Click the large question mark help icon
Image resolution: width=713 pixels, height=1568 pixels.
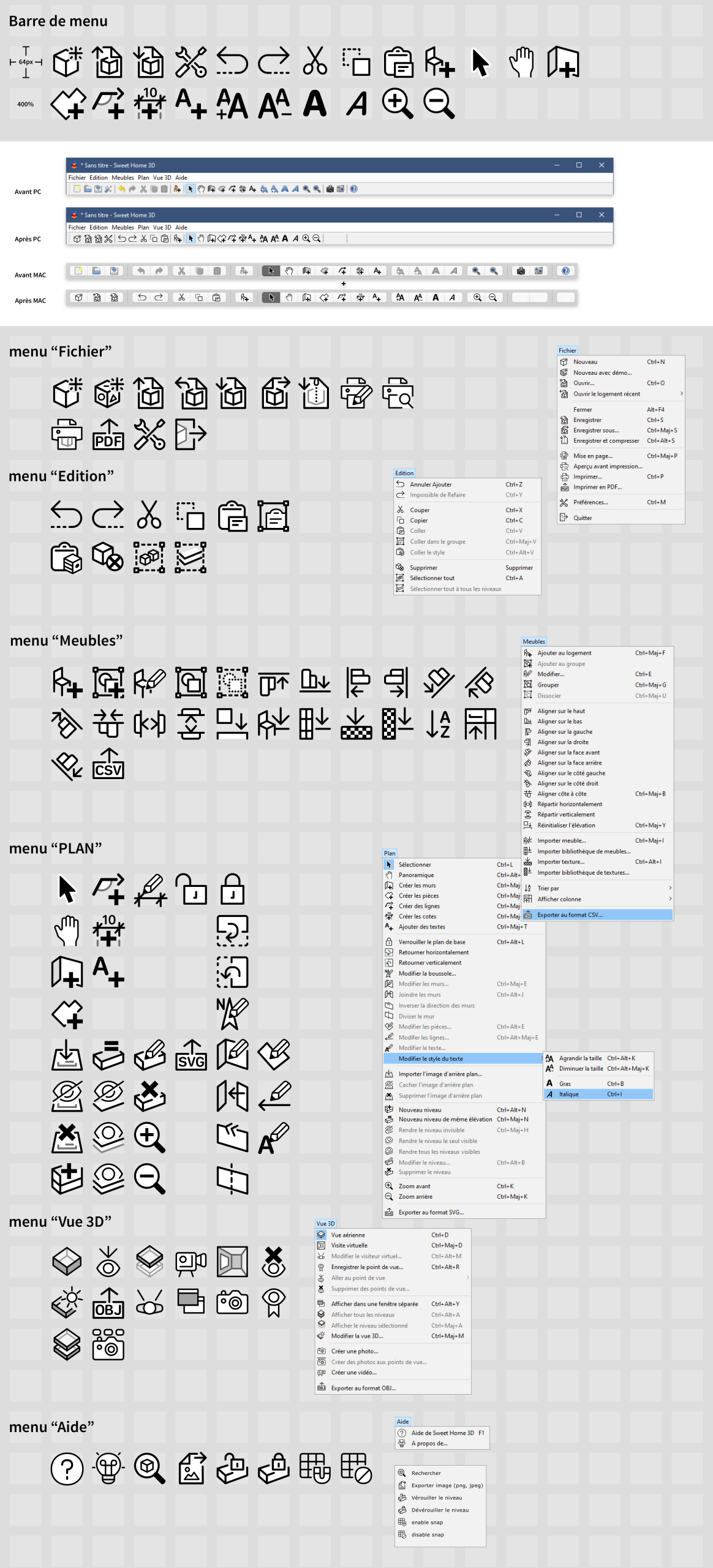click(x=67, y=1469)
